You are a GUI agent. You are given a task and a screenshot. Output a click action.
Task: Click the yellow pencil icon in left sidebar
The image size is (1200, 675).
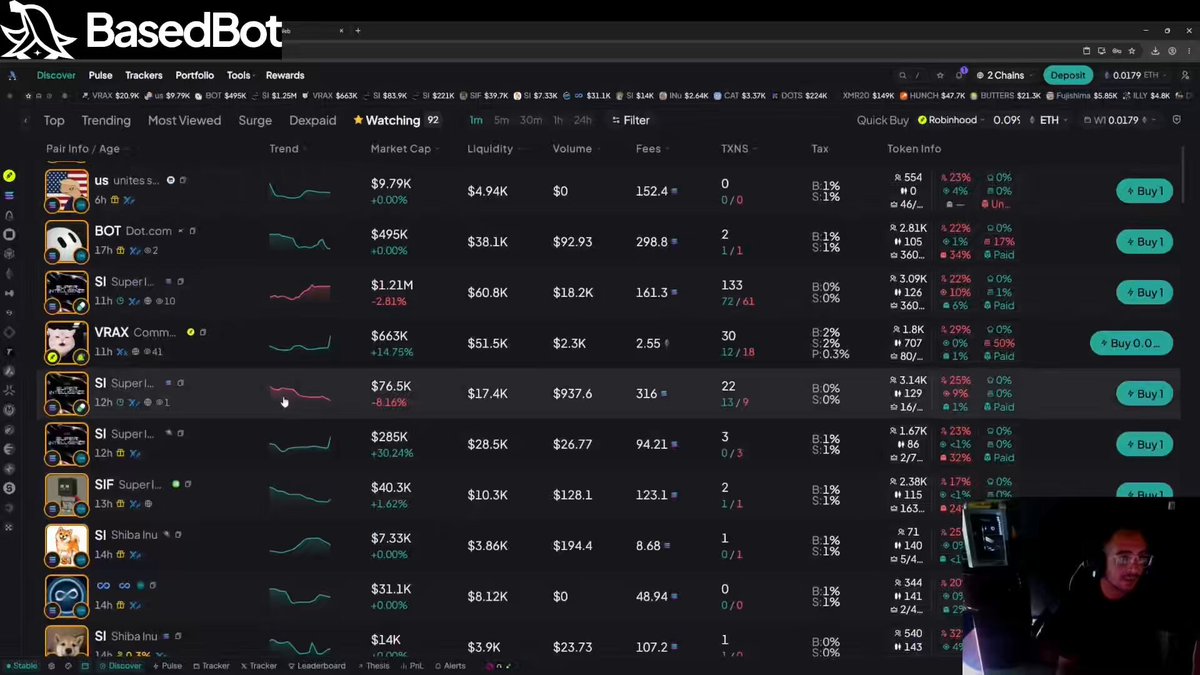[9, 175]
